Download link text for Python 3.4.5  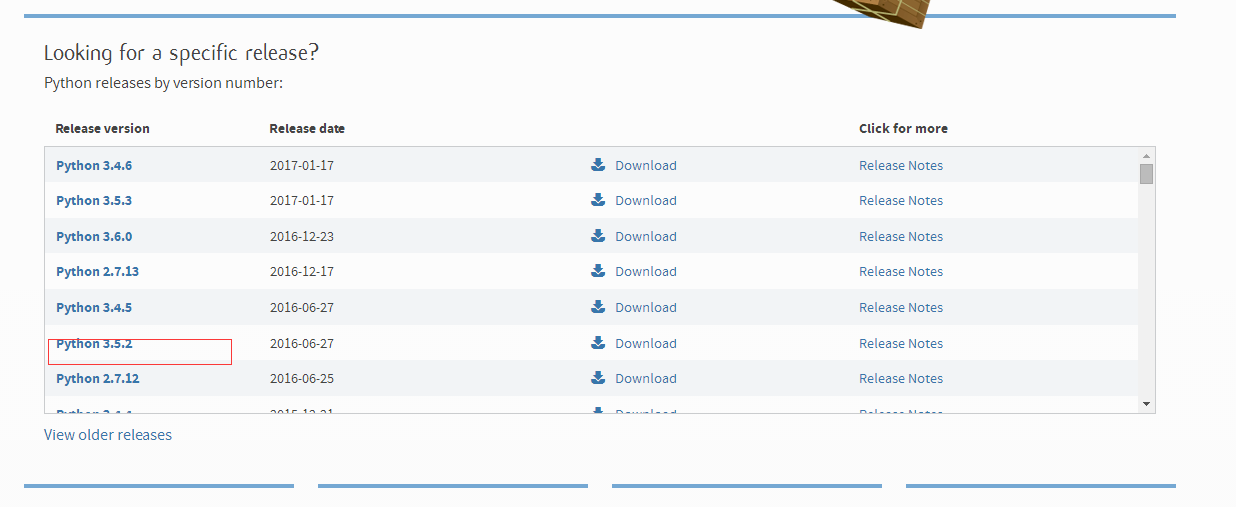pos(646,308)
